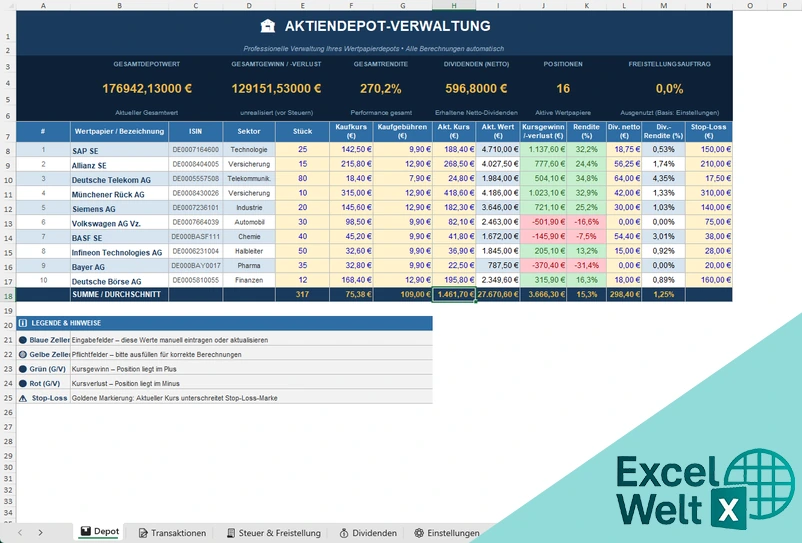The width and height of the screenshot is (802, 543).
Task: Click the Gelbe Zellen legend description Pflichtfelder
Action: click(157, 355)
